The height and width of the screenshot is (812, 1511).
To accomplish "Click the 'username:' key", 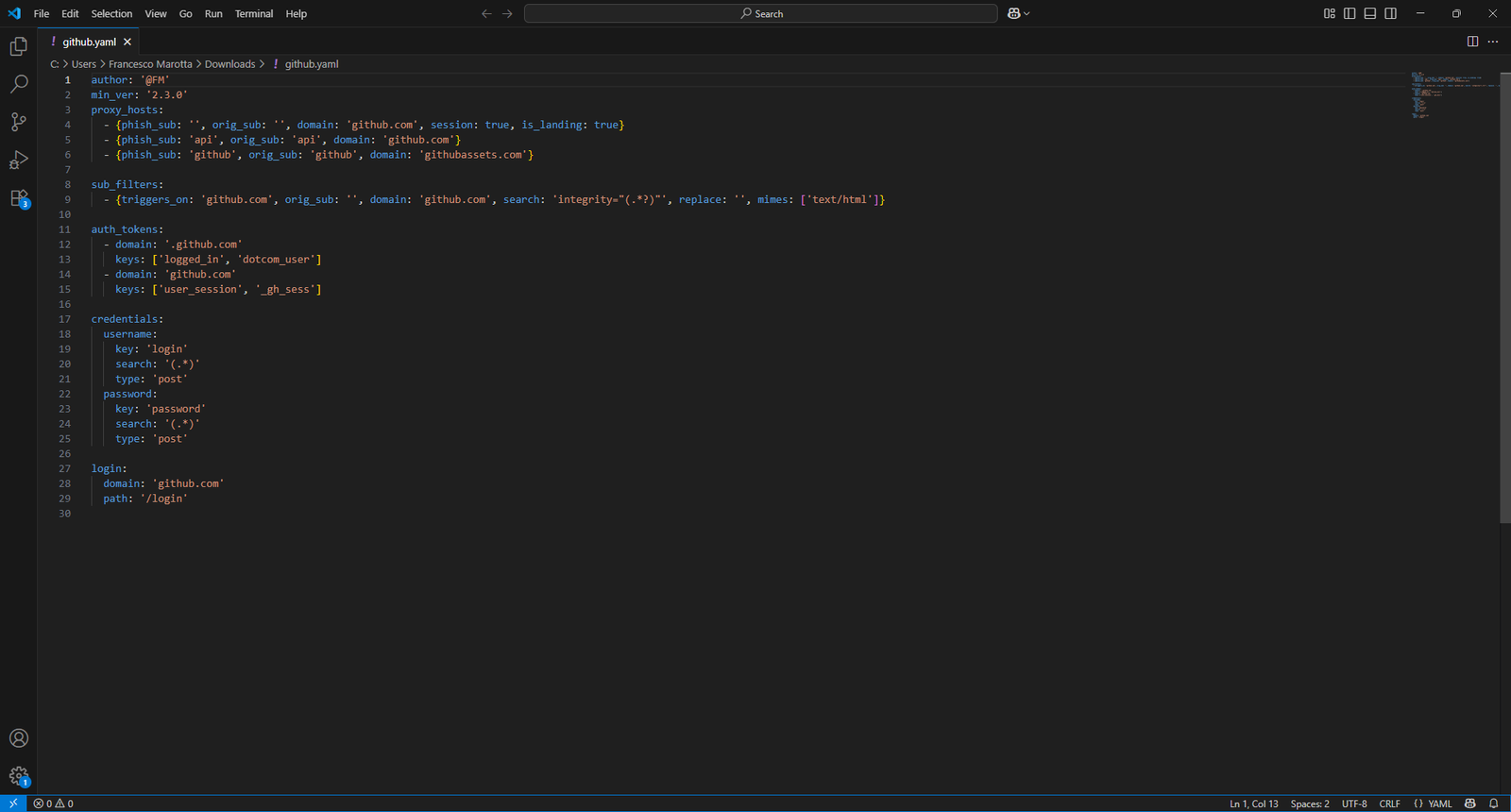I will (130, 334).
